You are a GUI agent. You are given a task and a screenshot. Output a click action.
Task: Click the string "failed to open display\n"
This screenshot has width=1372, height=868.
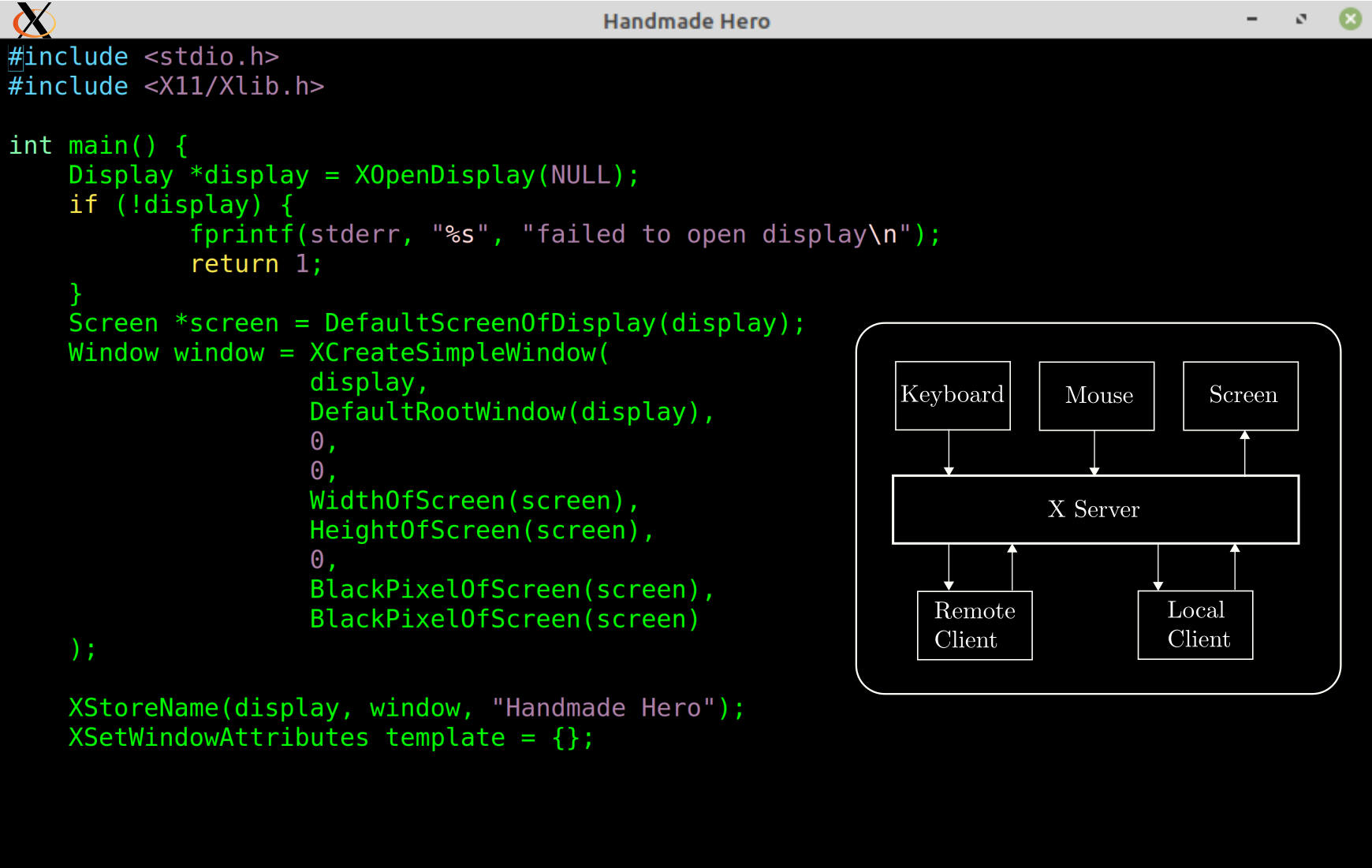[x=717, y=235]
